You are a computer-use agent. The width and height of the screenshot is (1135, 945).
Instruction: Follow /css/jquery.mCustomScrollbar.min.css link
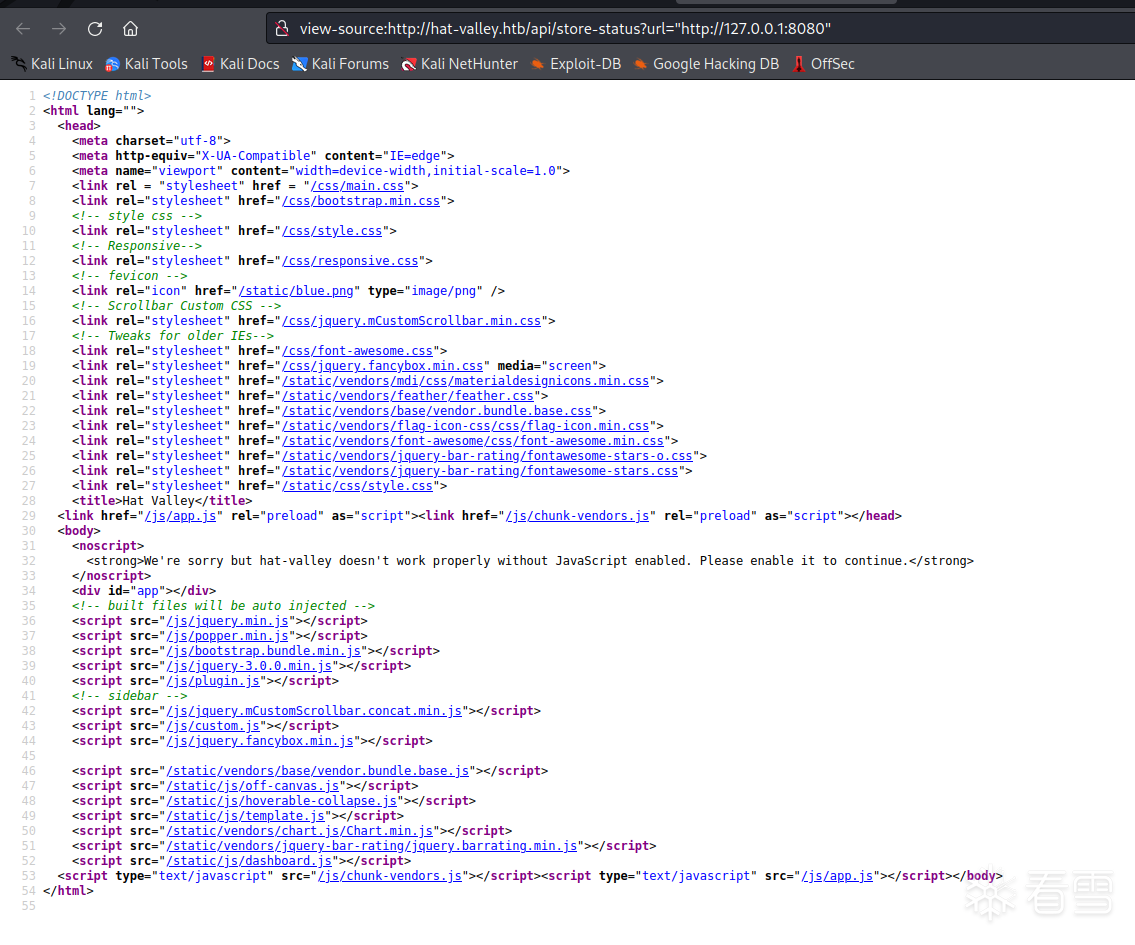click(411, 321)
